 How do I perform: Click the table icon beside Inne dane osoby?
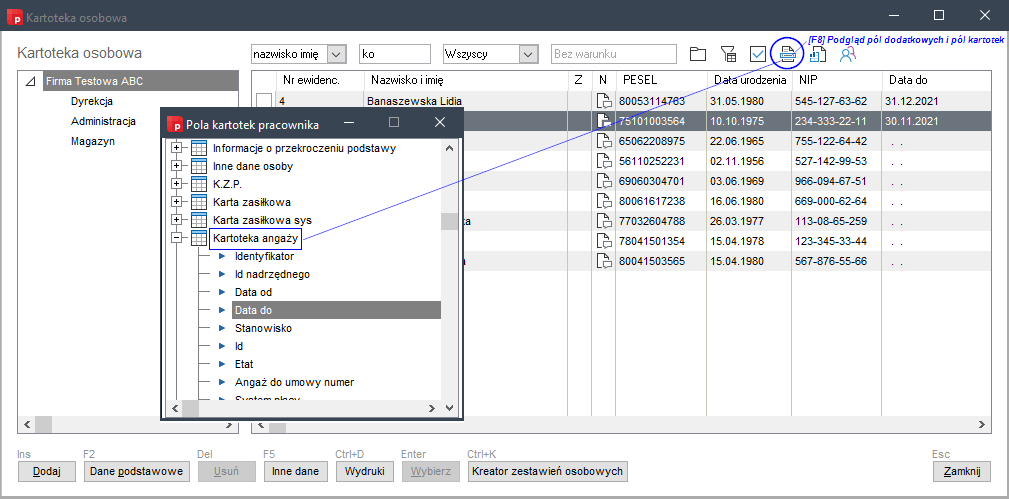(x=199, y=166)
